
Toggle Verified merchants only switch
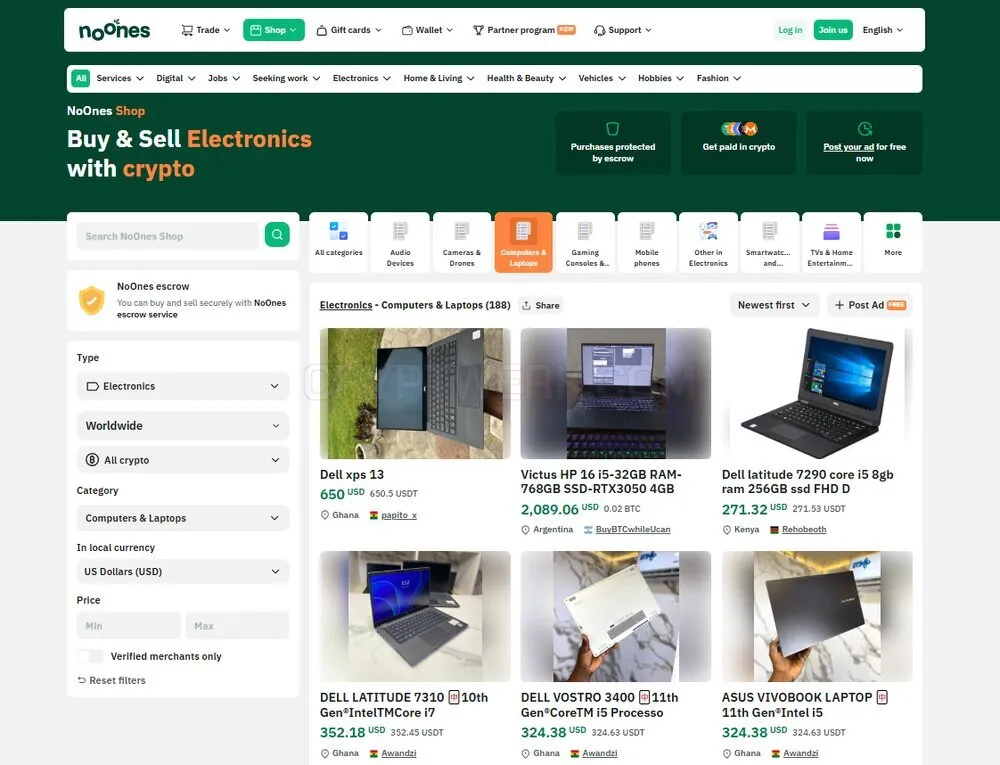click(90, 656)
